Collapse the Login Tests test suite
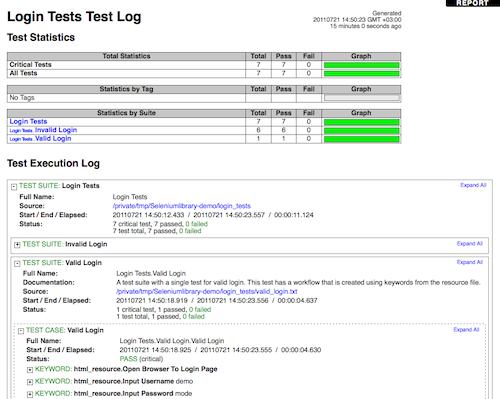 pos(14,187)
